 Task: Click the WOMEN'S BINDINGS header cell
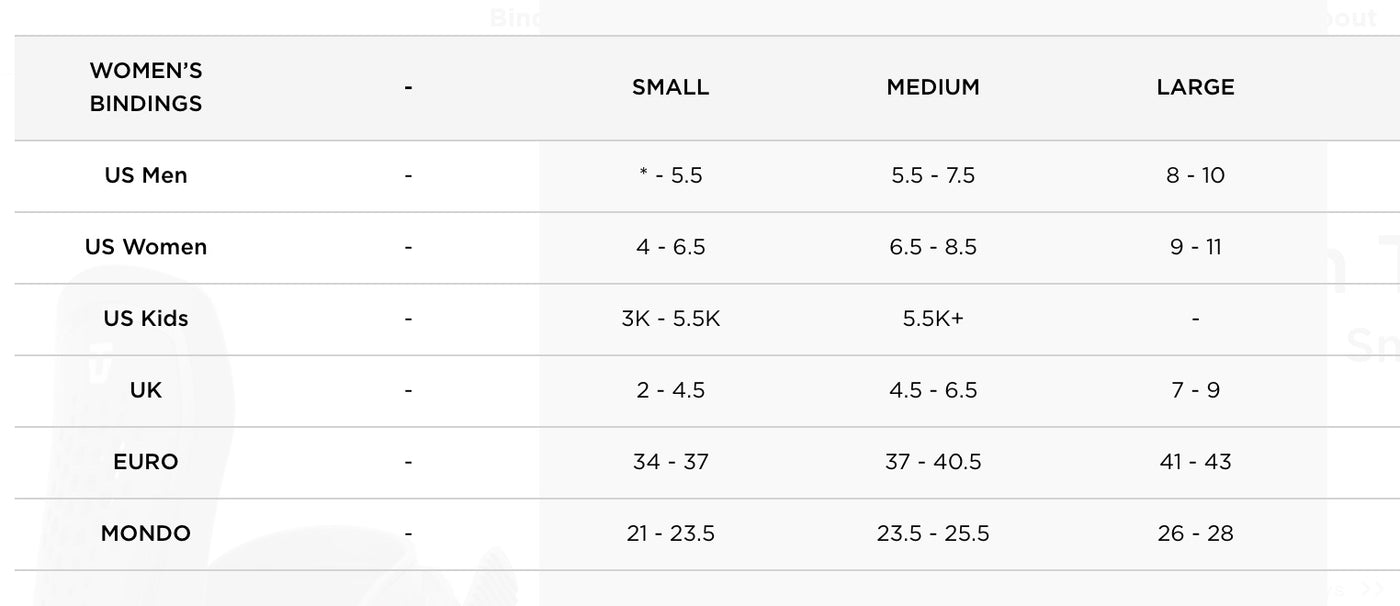click(x=146, y=87)
